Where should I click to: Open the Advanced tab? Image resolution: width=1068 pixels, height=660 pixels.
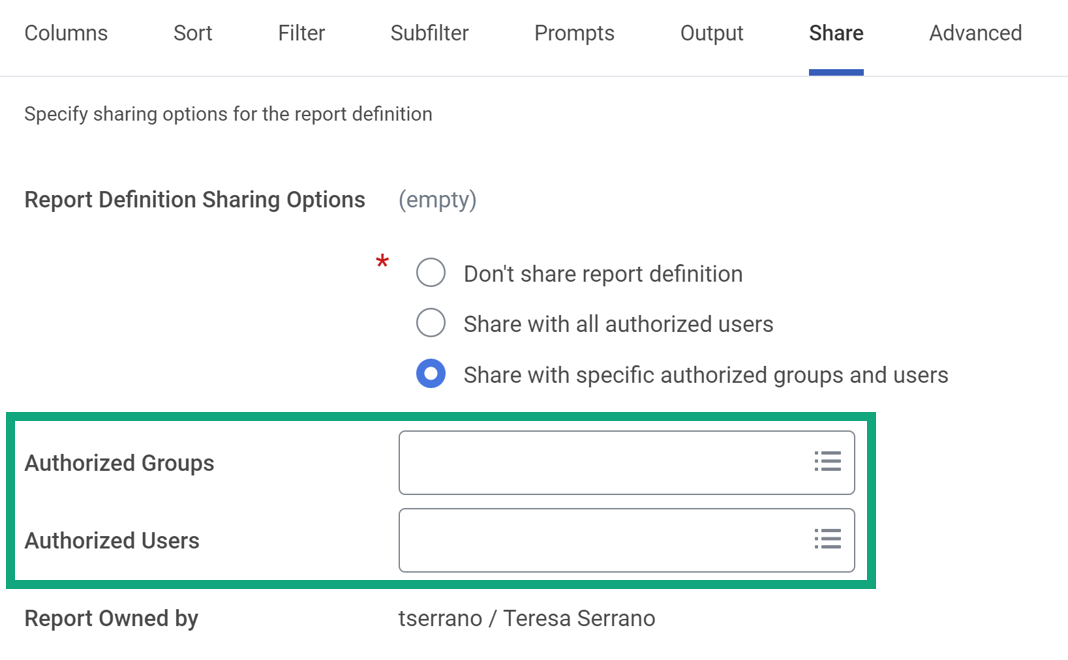pyautogui.click(x=975, y=33)
